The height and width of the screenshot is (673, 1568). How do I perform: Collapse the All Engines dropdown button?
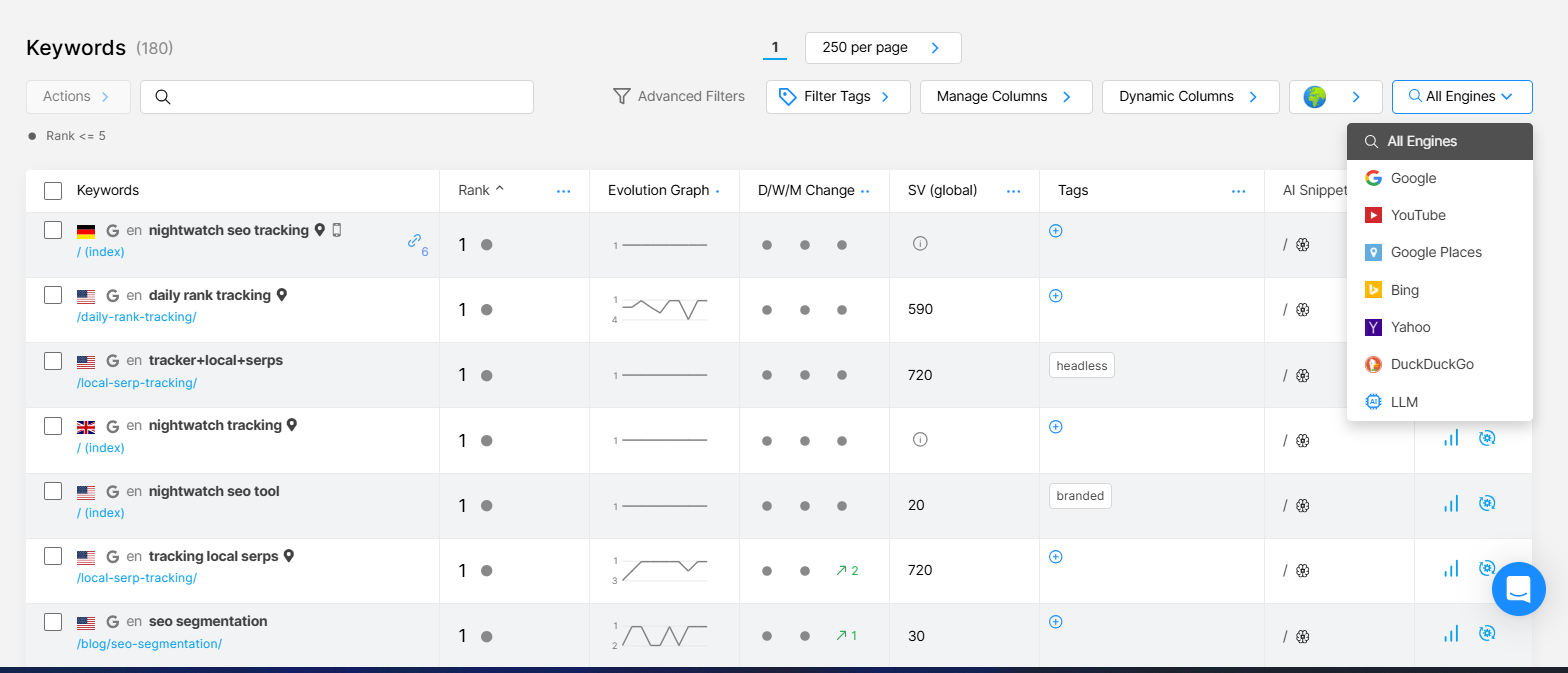pyautogui.click(x=1462, y=97)
